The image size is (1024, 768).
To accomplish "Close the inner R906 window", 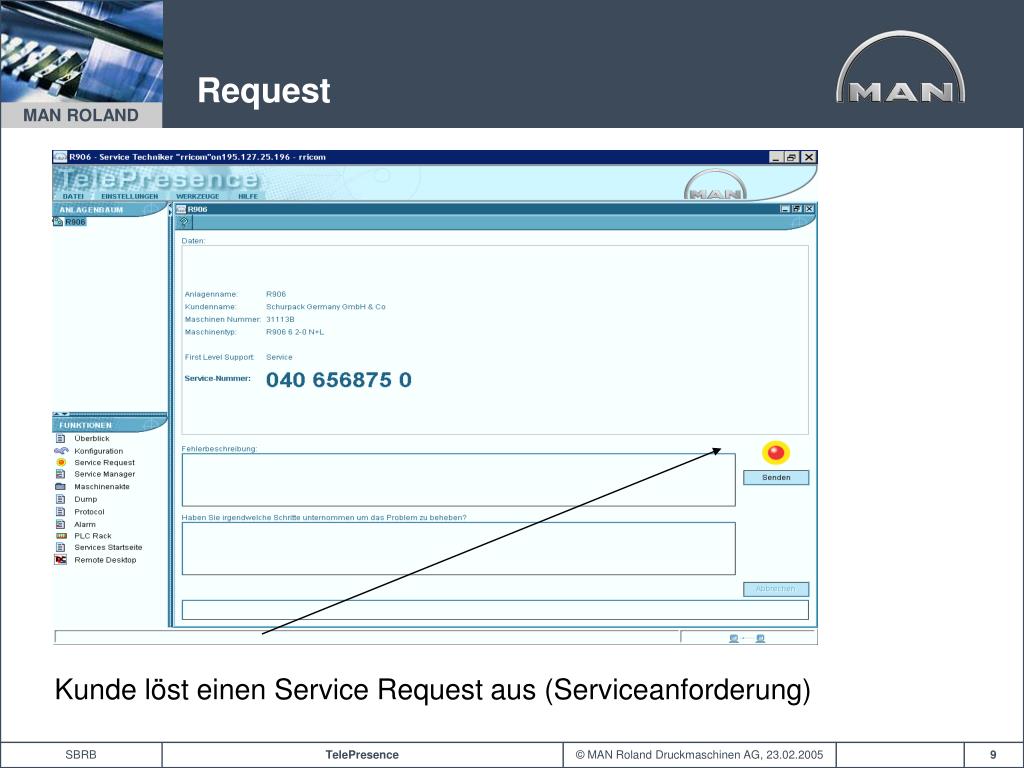I will click(x=809, y=209).
